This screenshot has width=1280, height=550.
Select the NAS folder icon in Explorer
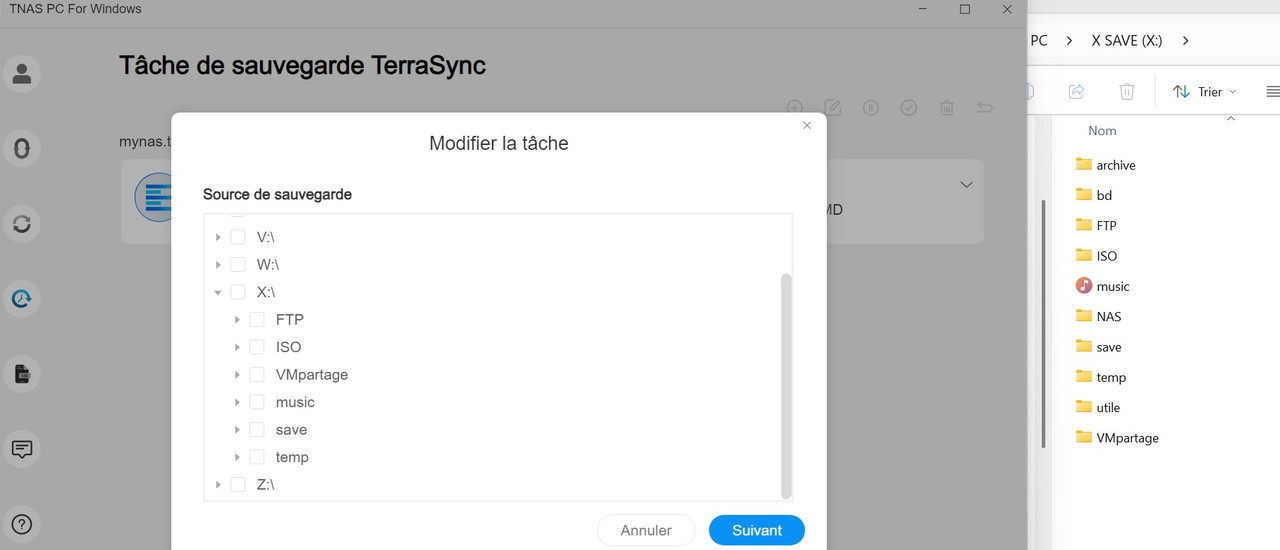coord(1084,315)
